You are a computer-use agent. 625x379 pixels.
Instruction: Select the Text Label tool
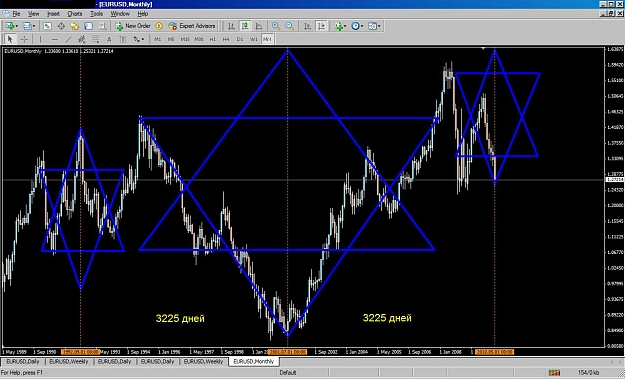(123, 39)
